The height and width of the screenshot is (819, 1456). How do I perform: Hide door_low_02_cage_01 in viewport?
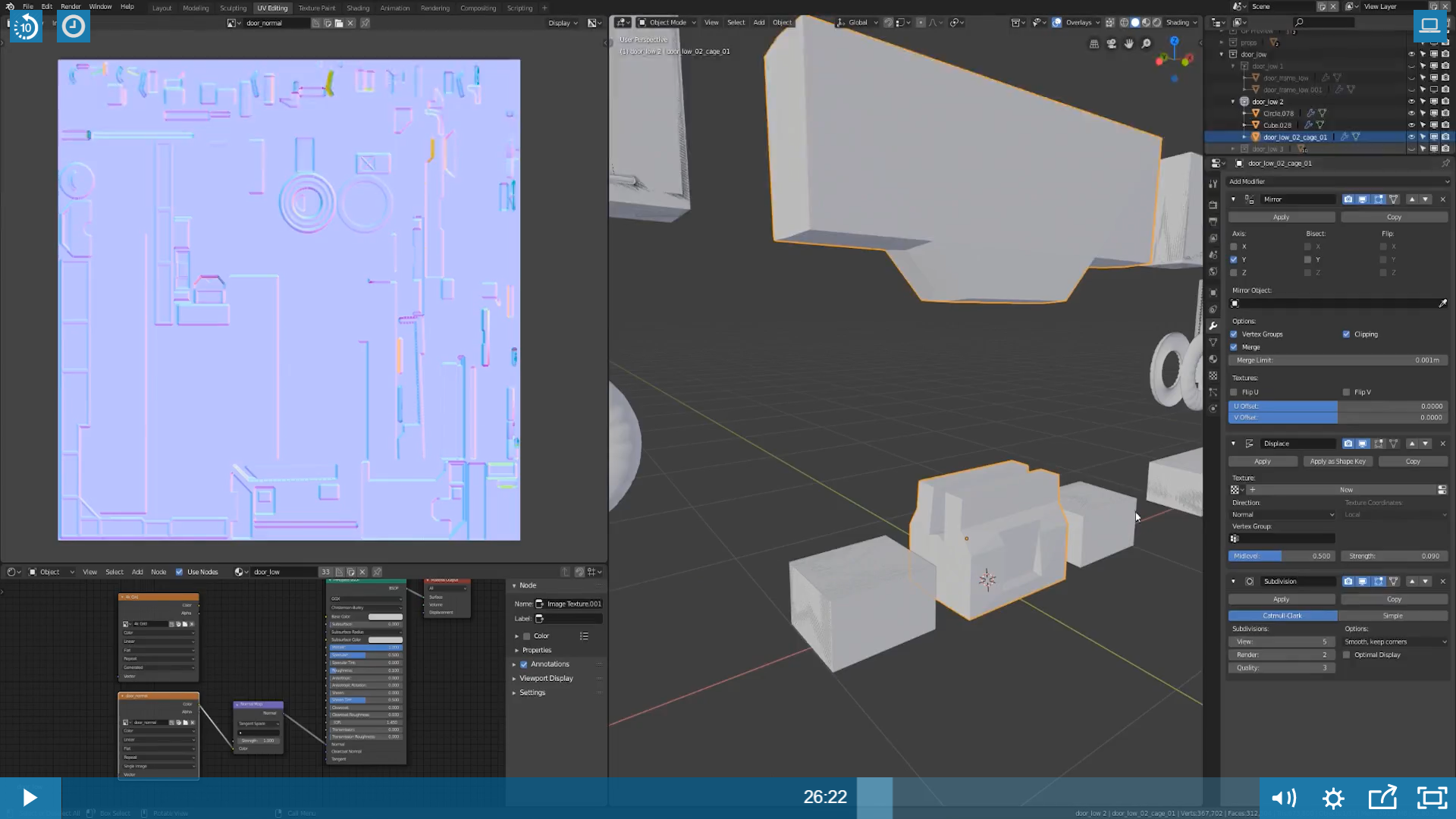click(x=1411, y=137)
